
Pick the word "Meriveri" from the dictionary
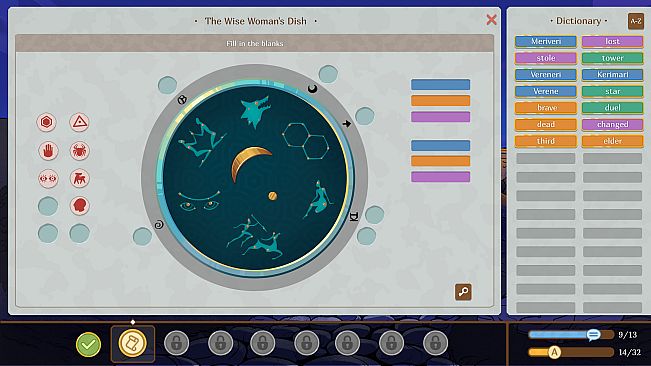(546, 41)
